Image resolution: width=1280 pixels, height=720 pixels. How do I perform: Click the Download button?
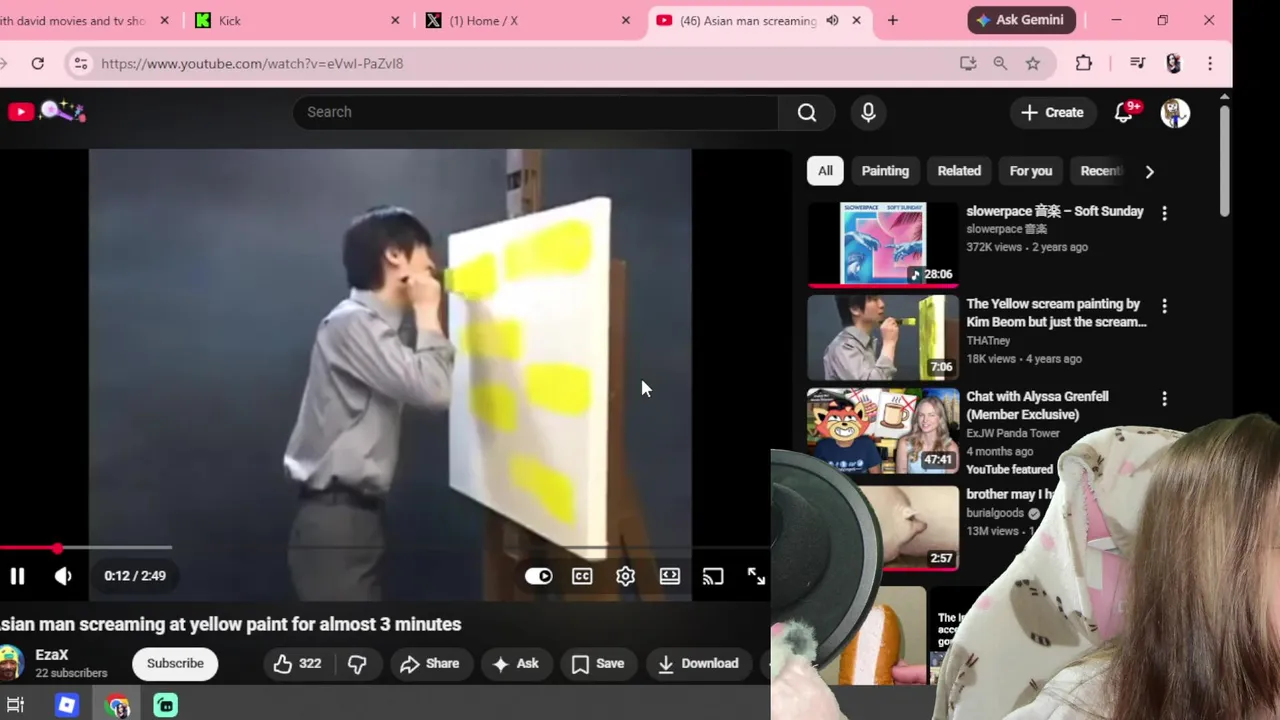(x=698, y=664)
